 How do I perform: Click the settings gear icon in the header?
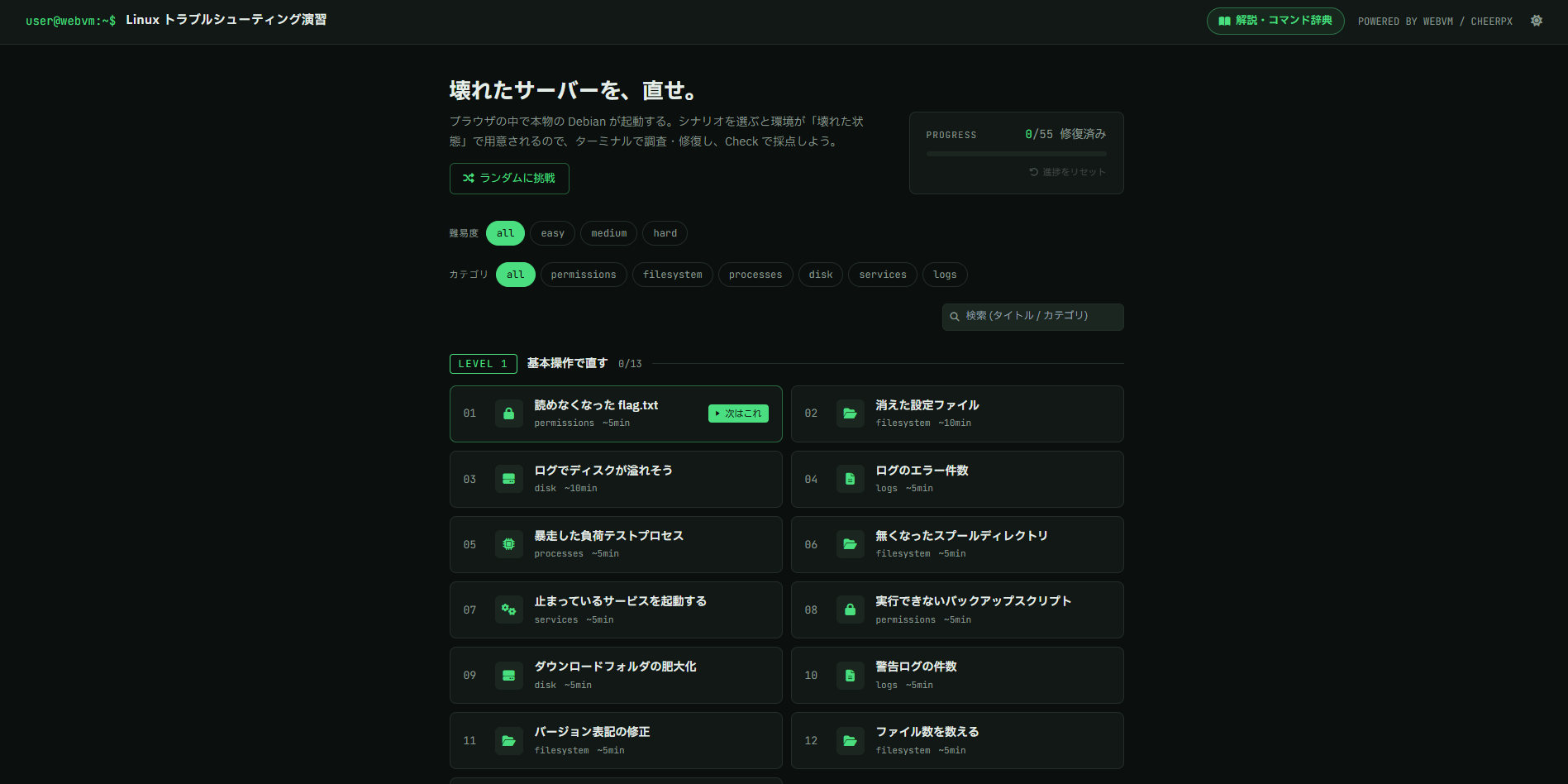(x=1536, y=21)
